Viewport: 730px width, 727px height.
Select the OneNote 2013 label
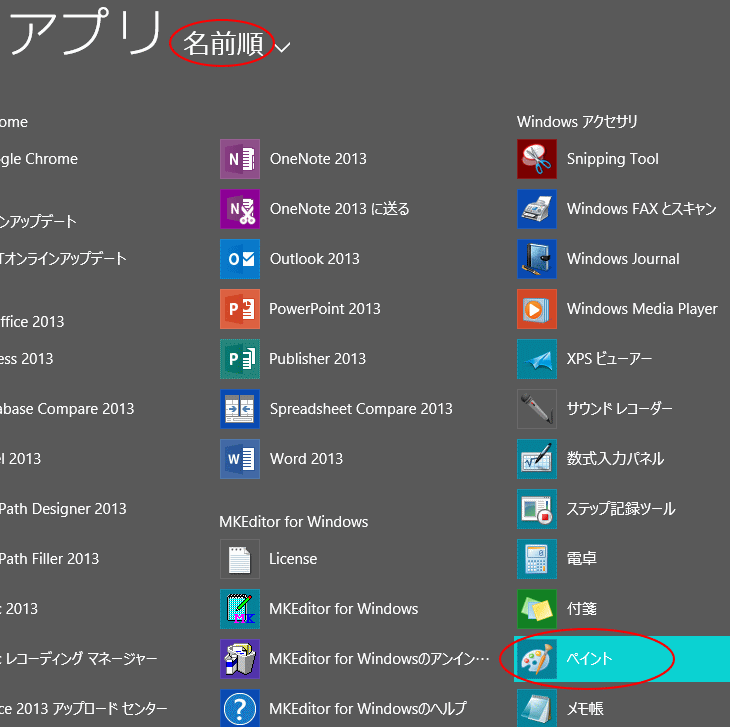point(318,159)
